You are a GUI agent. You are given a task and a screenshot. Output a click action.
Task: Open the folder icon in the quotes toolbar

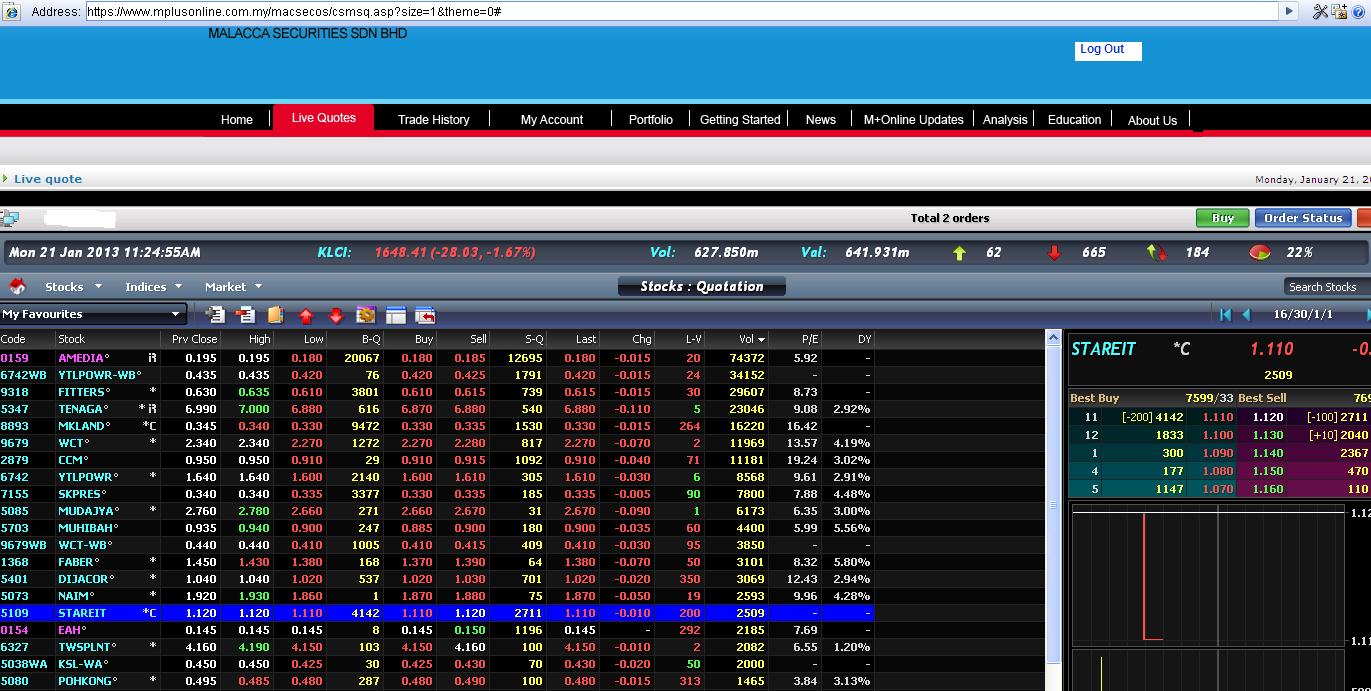pos(275,315)
